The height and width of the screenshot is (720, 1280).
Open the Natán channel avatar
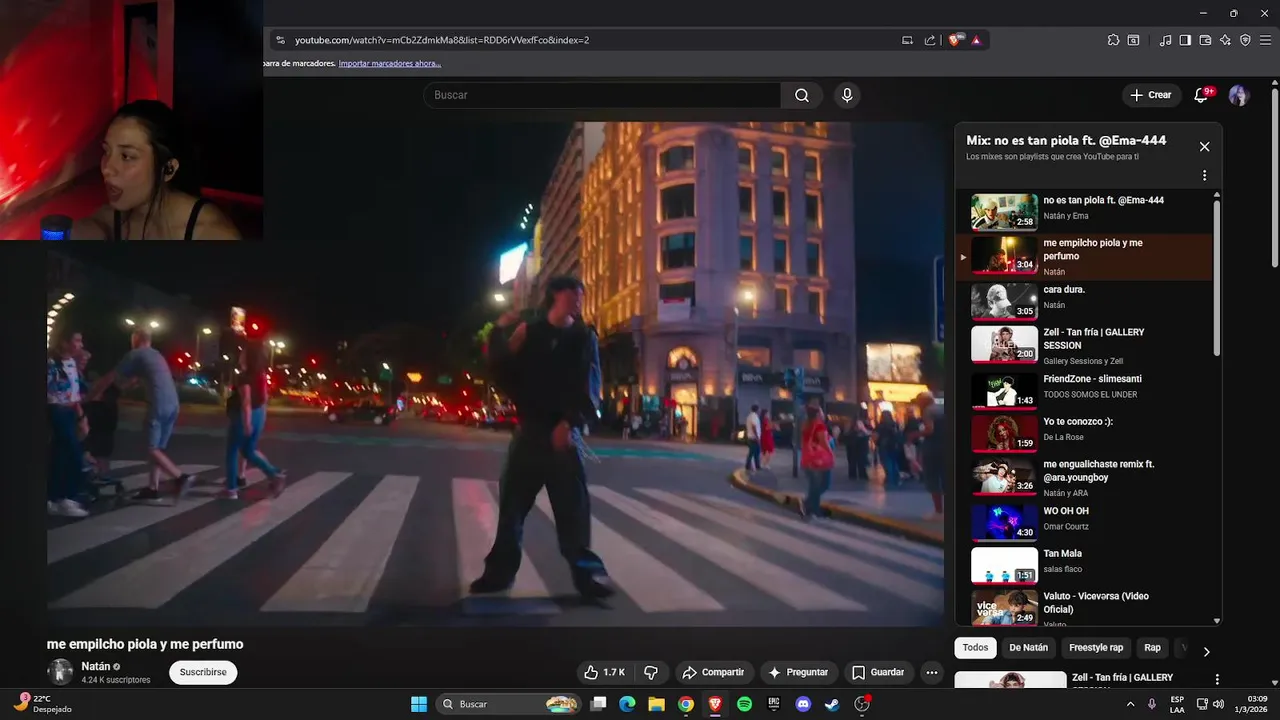tap(61, 672)
